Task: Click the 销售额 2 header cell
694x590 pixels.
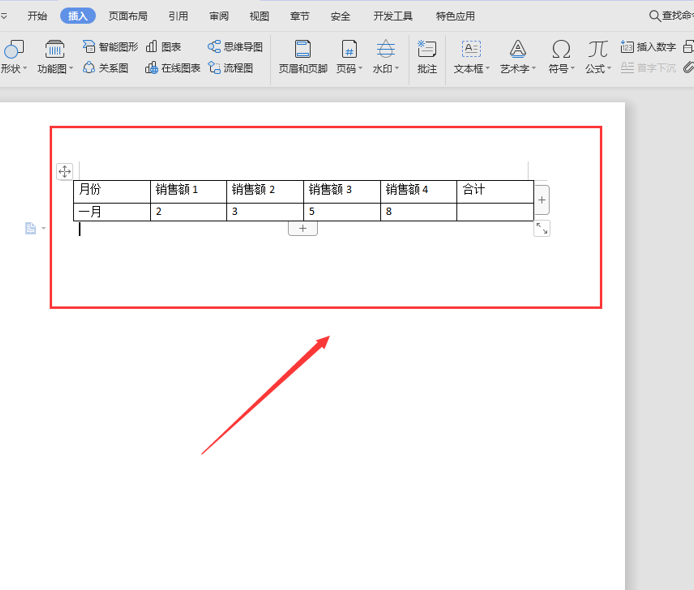Action: 265,192
